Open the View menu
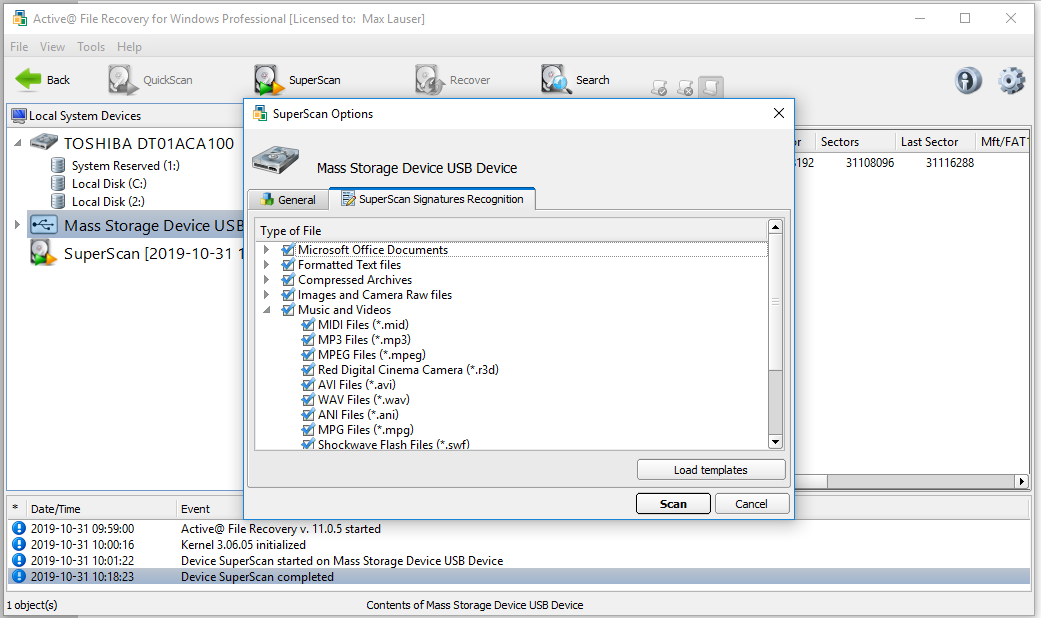The image size is (1041, 618). 52,46
